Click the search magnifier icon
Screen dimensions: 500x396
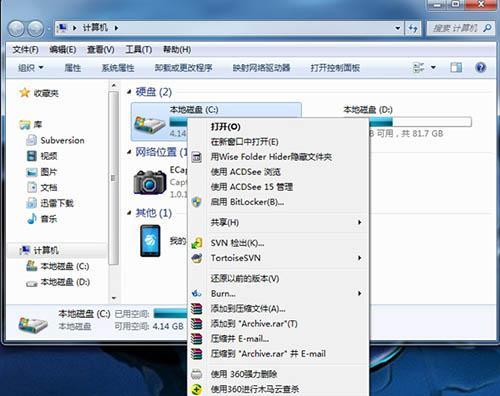point(487,28)
